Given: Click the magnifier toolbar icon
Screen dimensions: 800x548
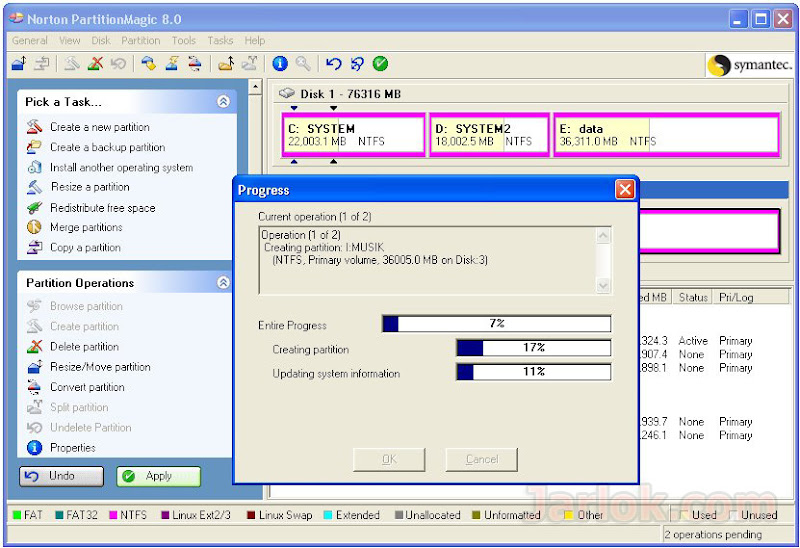Looking at the screenshot, I should pos(303,64).
